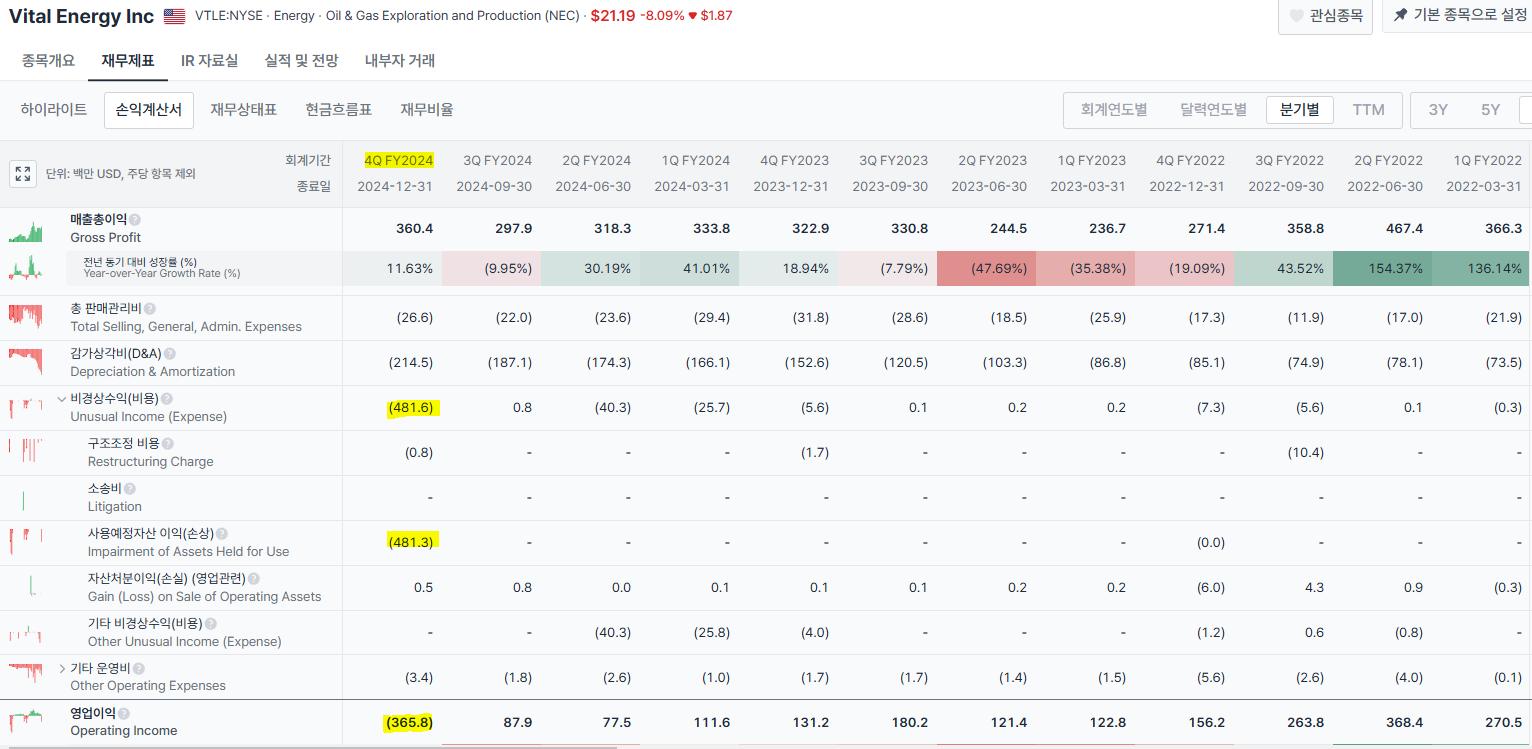The image size is (1532, 749).
Task: Click the info icon next to 영업이익
Action: [x=124, y=714]
